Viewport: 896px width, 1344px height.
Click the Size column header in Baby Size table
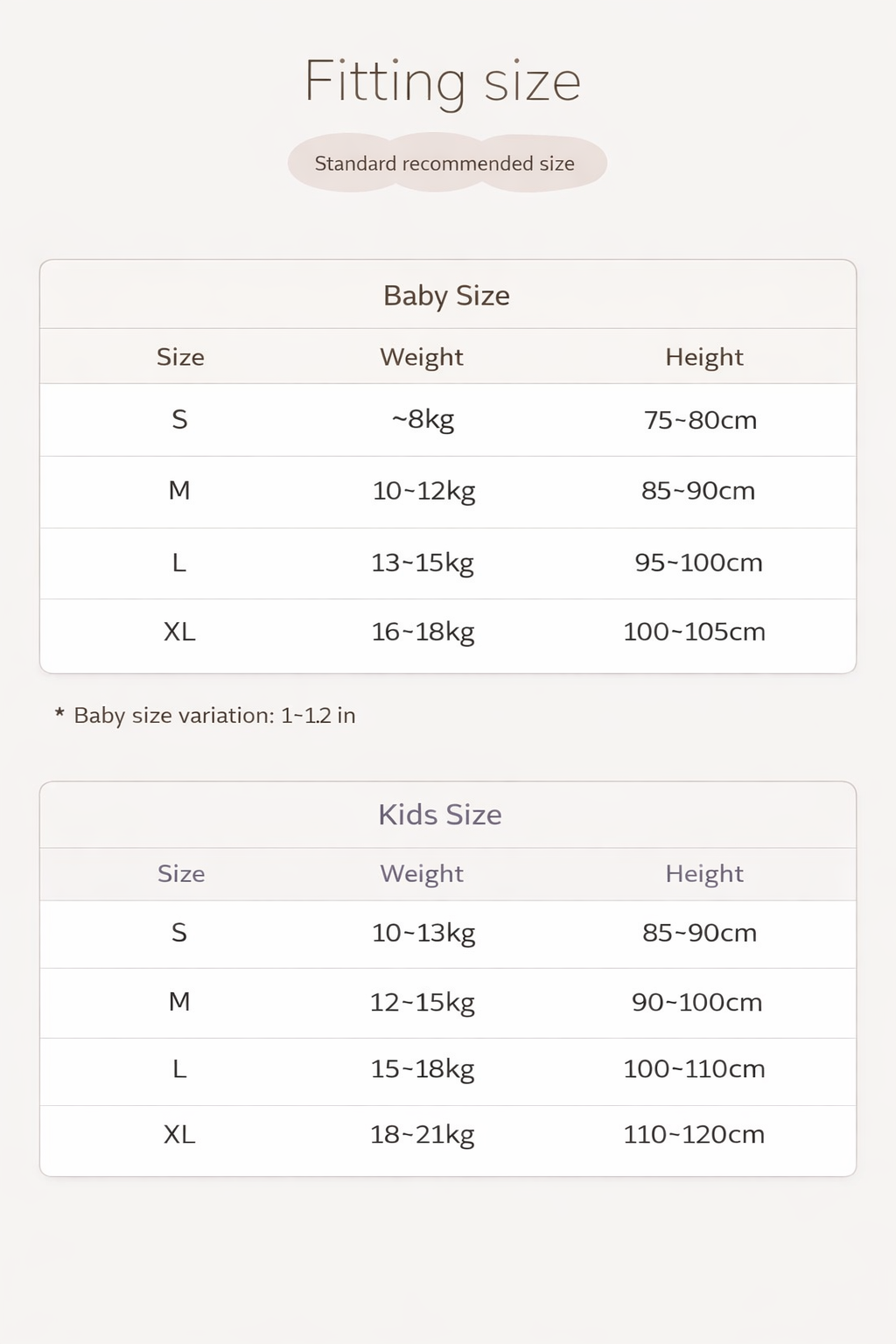pos(180,357)
